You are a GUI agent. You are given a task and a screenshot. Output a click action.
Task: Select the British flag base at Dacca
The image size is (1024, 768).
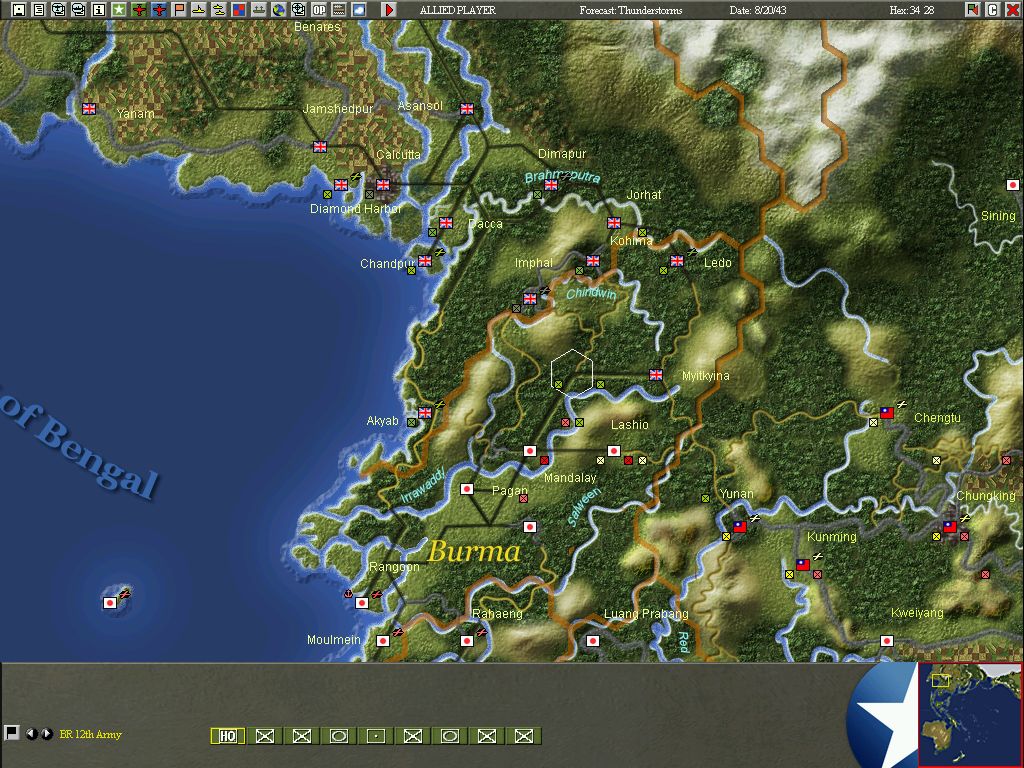(x=446, y=223)
